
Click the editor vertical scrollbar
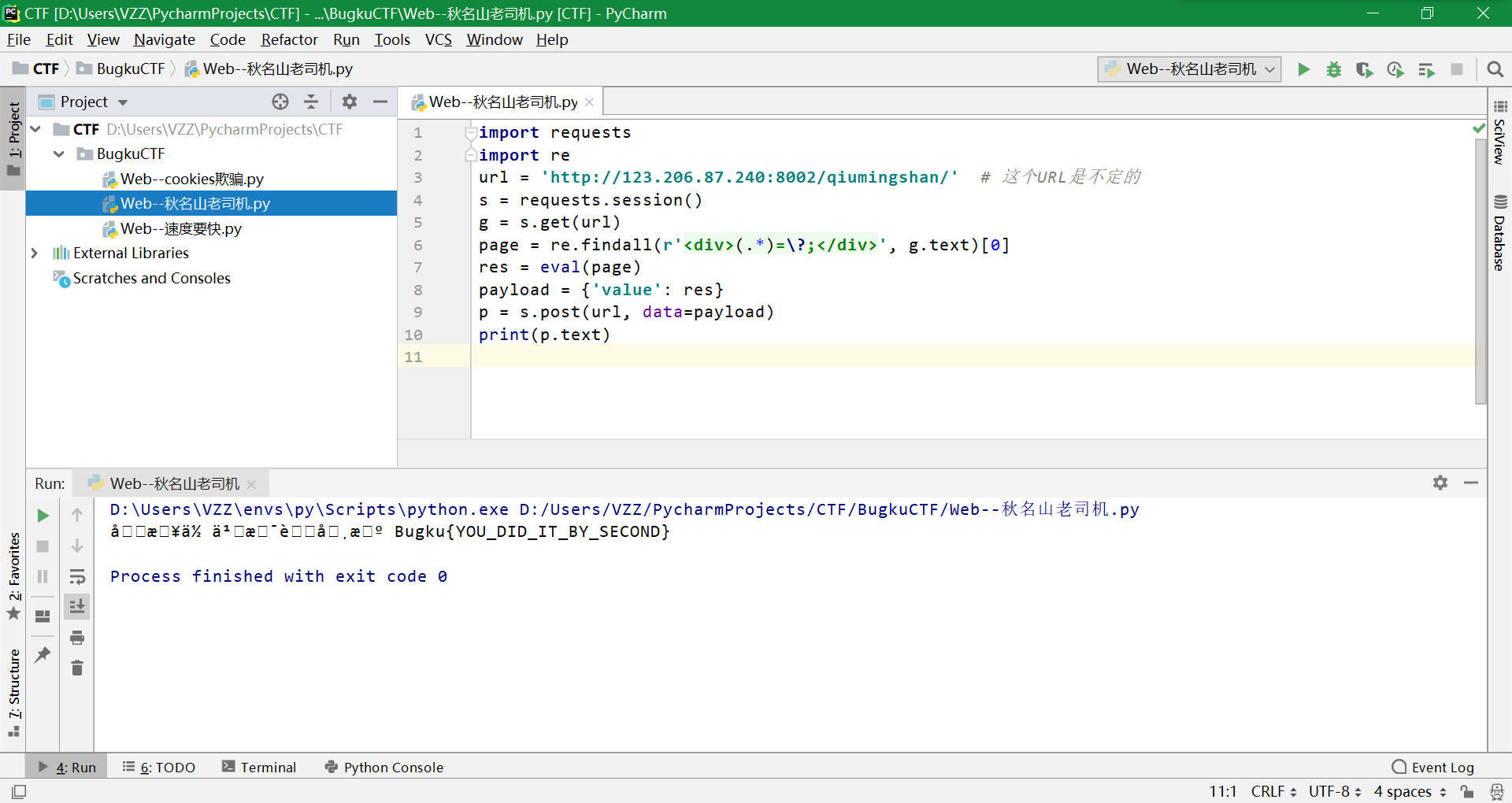tap(1480, 272)
